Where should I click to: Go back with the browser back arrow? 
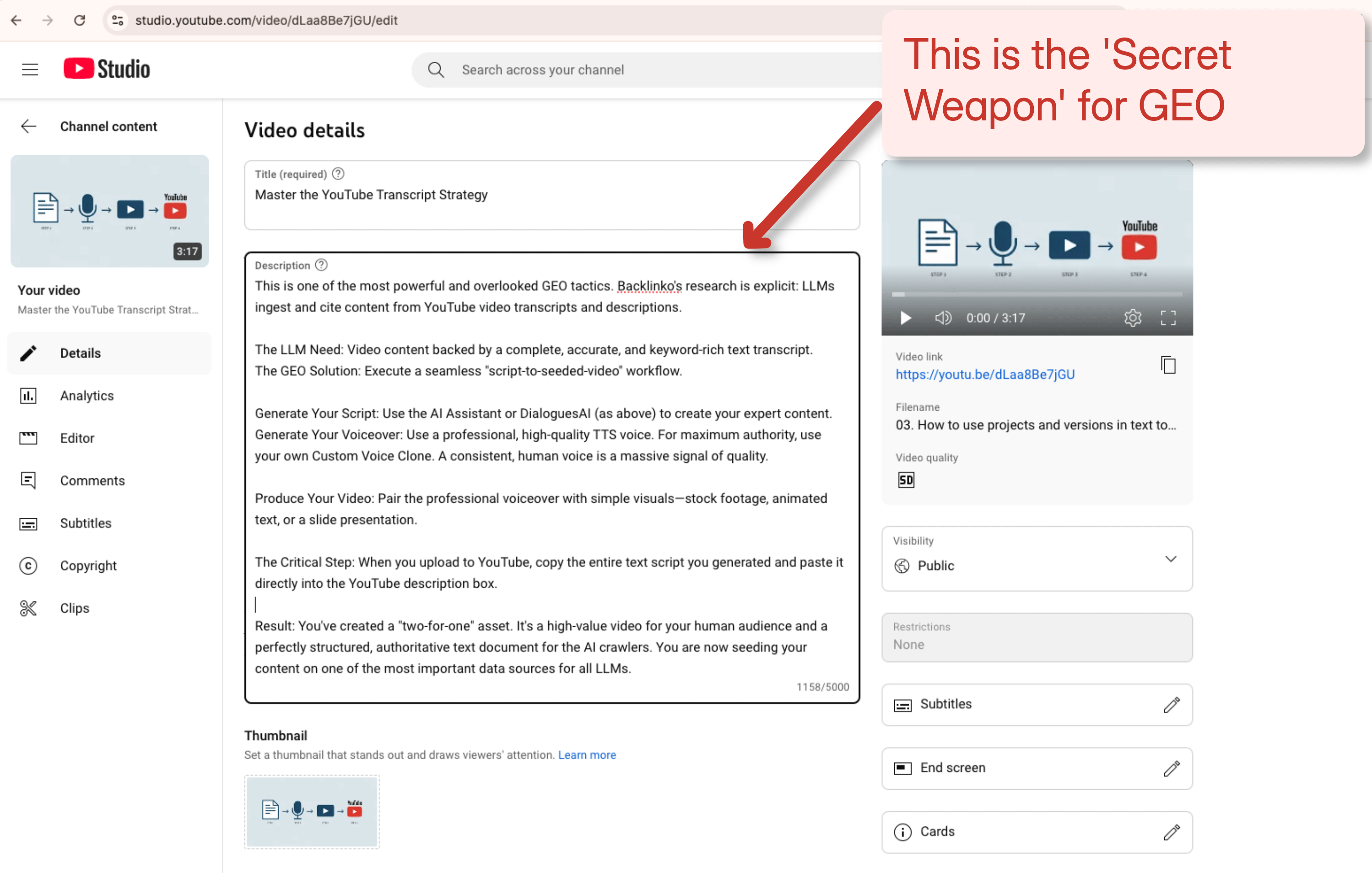coord(16,21)
